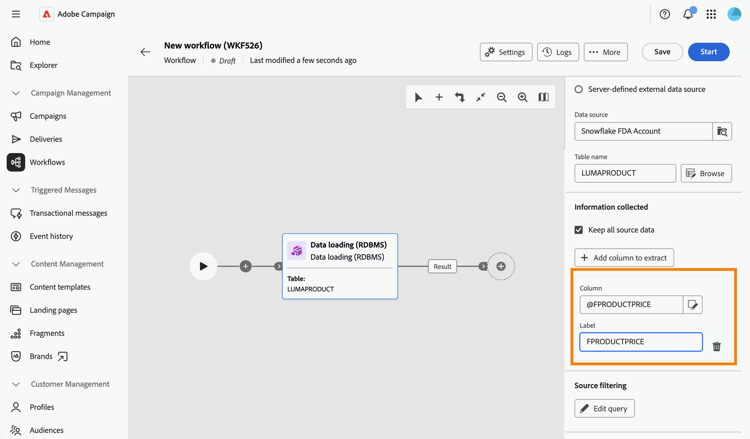Click the Draft status text
Viewport: 750px width, 439px height.
[x=227, y=61]
